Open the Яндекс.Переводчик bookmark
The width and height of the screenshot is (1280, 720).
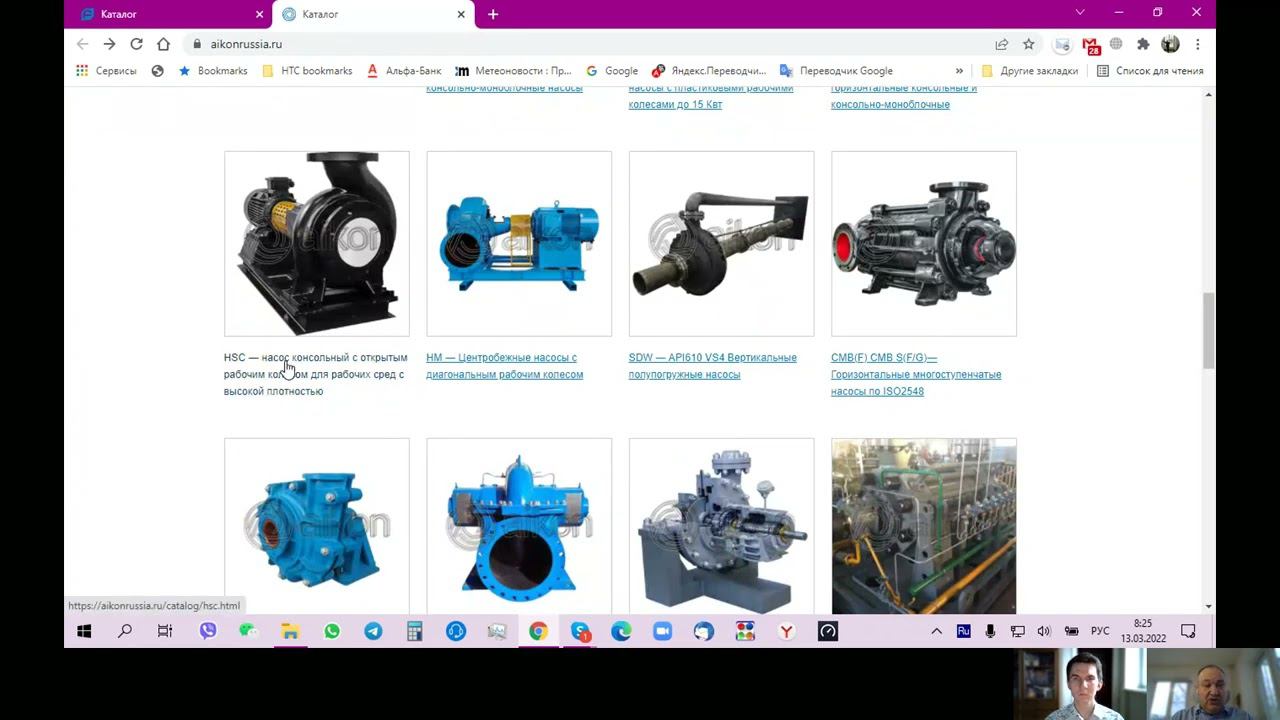[708, 71]
